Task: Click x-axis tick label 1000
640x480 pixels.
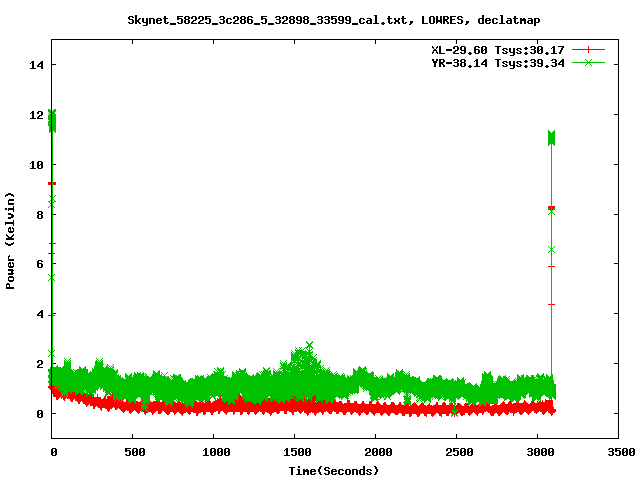Action: point(216,452)
